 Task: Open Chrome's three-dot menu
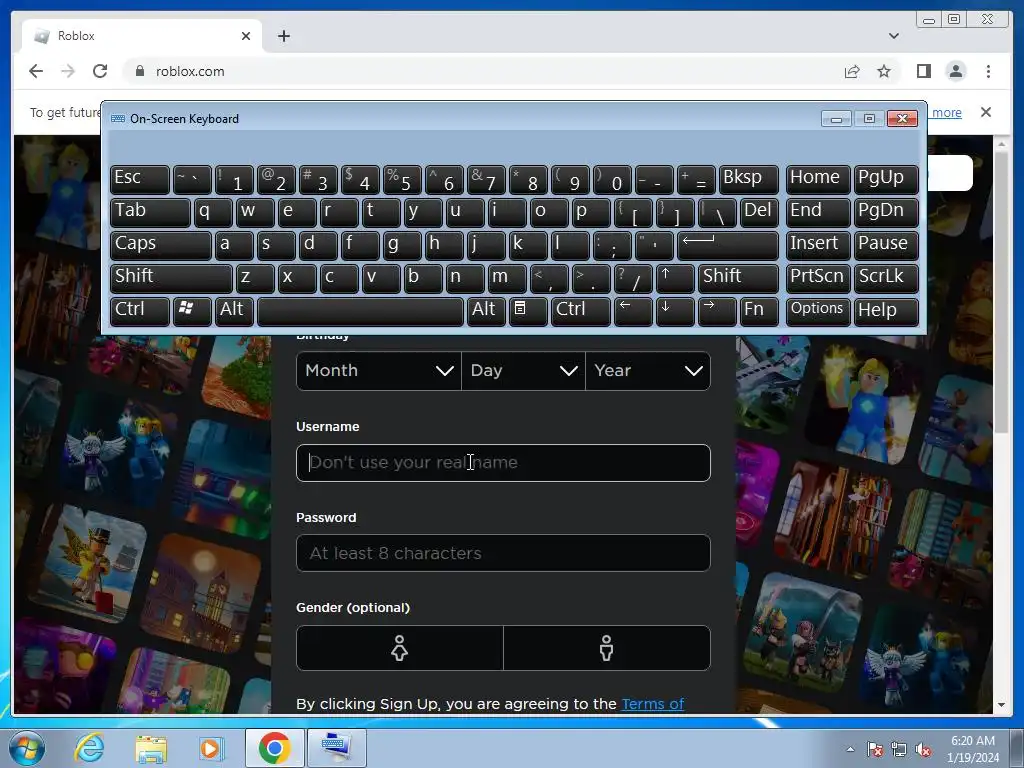pos(988,71)
